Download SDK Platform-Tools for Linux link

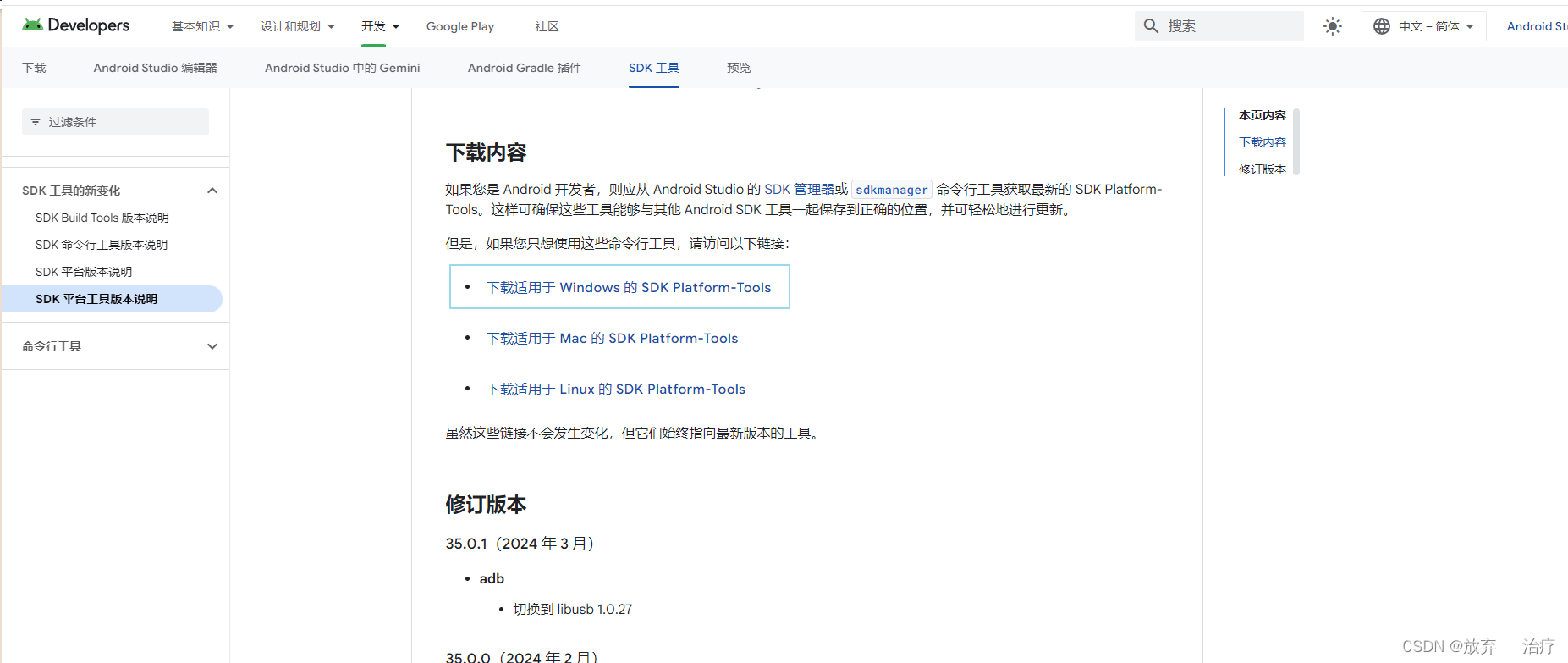(x=616, y=390)
